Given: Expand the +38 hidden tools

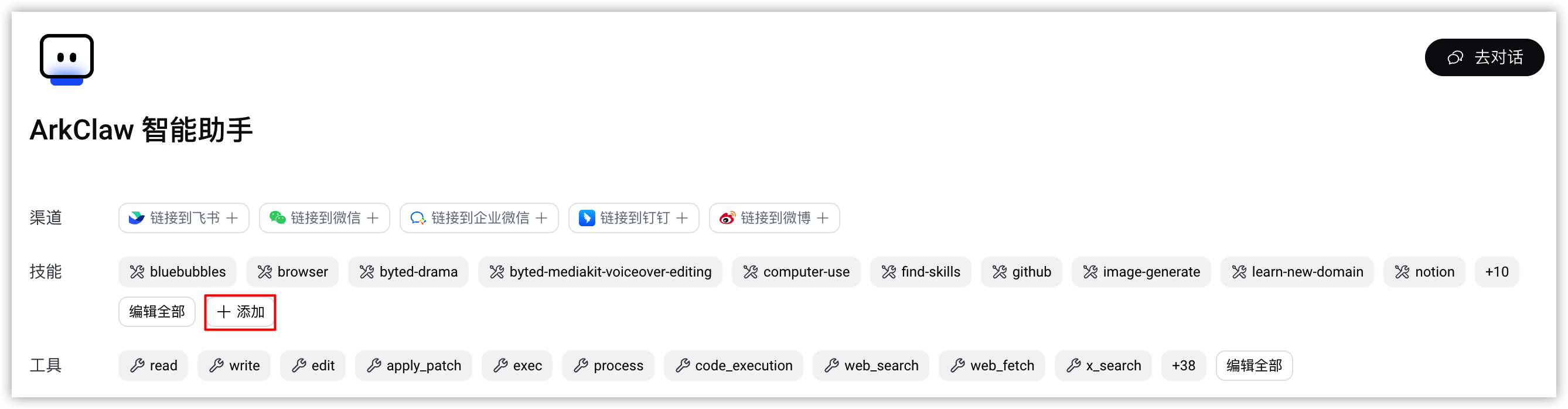Looking at the screenshot, I should [x=1183, y=366].
